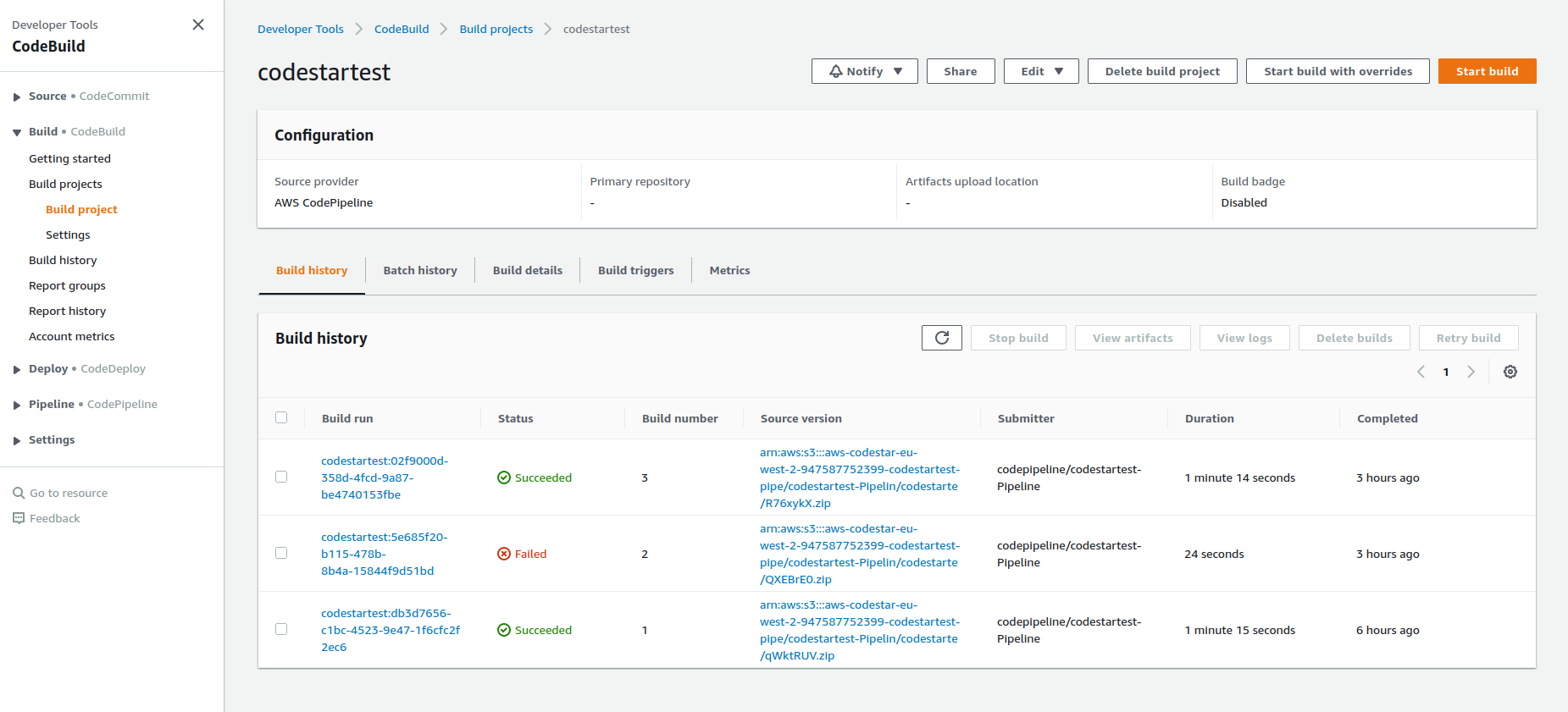Collapse the Build CodeBuild section

(x=17, y=132)
